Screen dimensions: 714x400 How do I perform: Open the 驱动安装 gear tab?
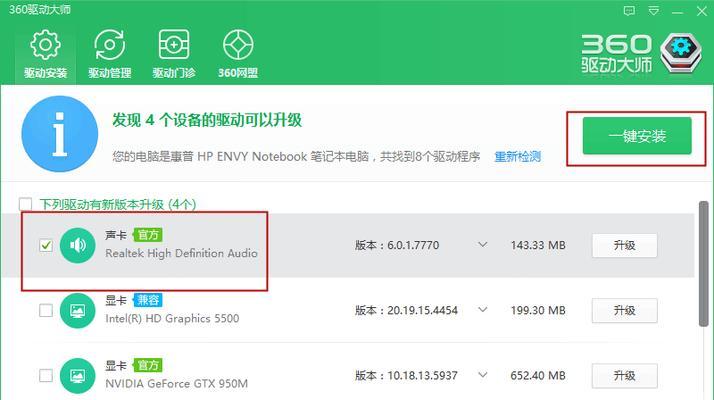coord(45,54)
